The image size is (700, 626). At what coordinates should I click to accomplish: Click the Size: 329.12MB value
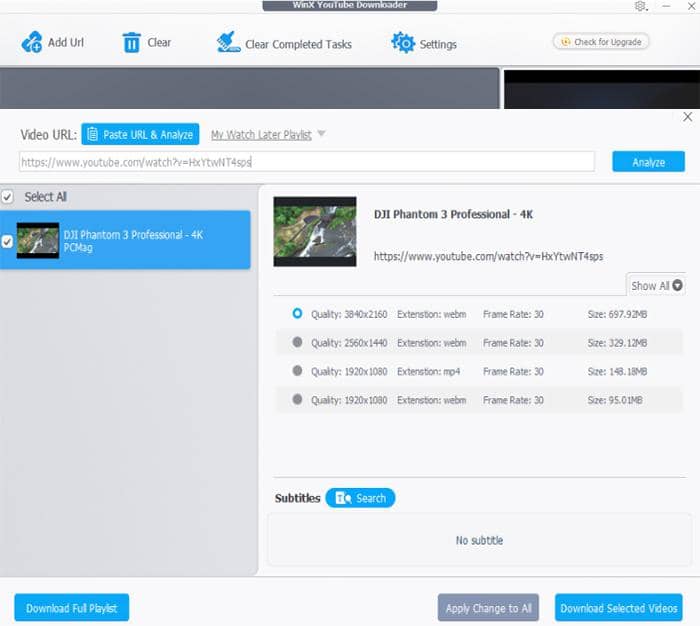point(617,343)
